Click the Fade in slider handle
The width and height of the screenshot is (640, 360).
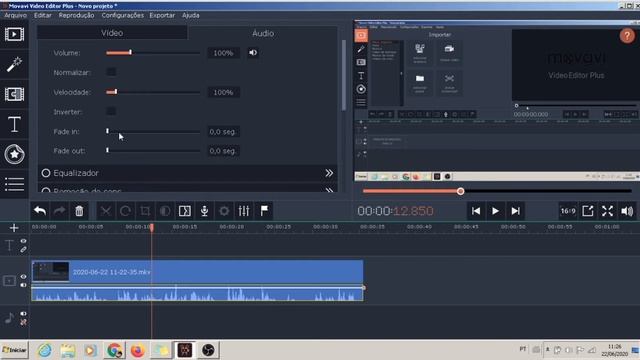[x=107, y=131]
